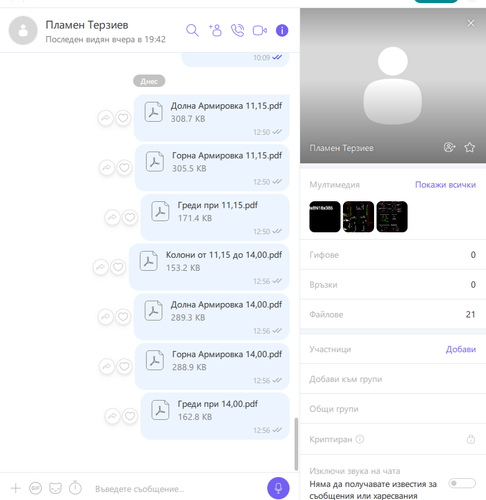Like the Греди при 14,00.pdf message
Screen dimensions: 486x500
pyautogui.click(x=130, y=416)
